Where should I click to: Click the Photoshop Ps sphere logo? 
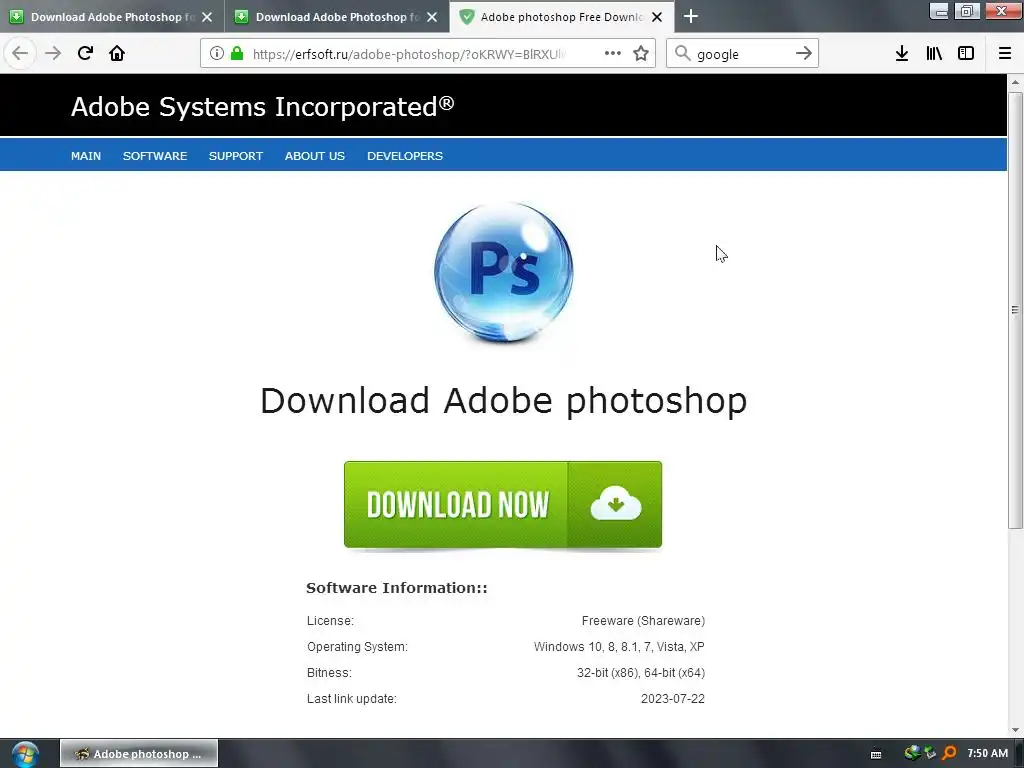[x=504, y=272]
